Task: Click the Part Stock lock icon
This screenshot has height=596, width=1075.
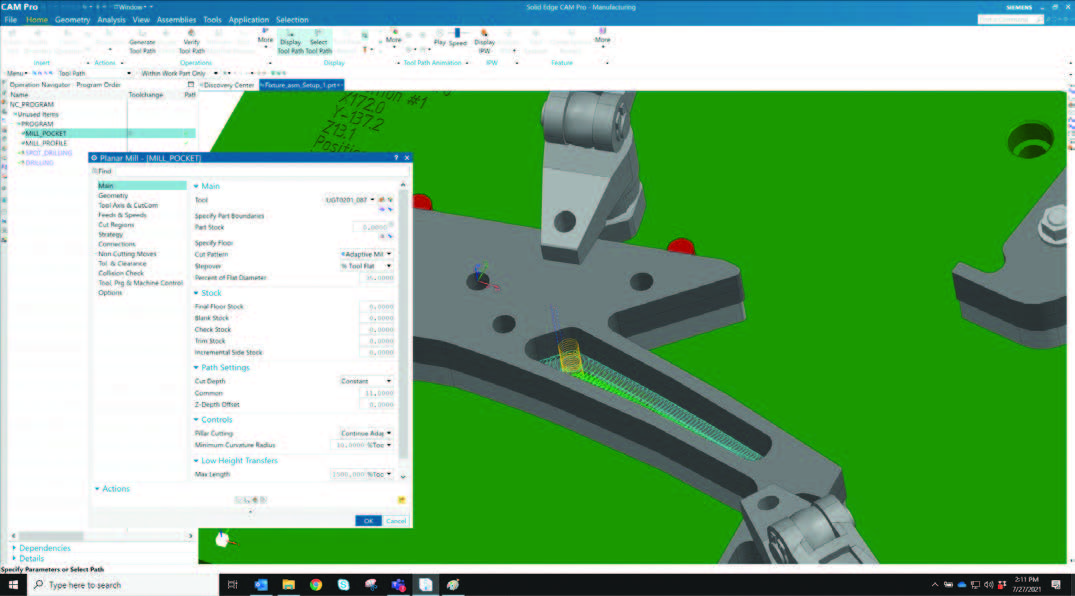Action: point(391,224)
